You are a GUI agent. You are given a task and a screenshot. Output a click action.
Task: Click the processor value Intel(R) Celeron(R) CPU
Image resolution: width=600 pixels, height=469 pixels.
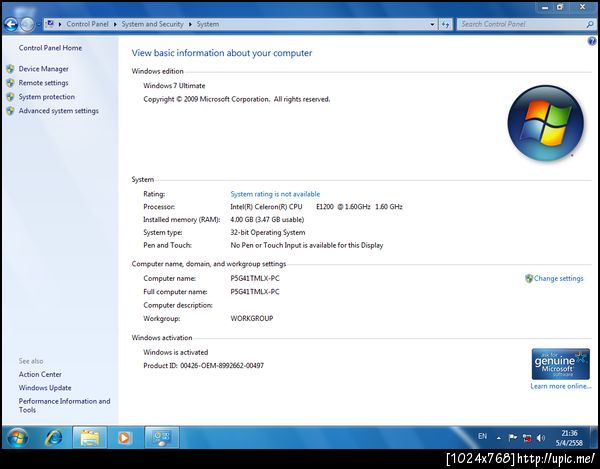tap(316, 207)
